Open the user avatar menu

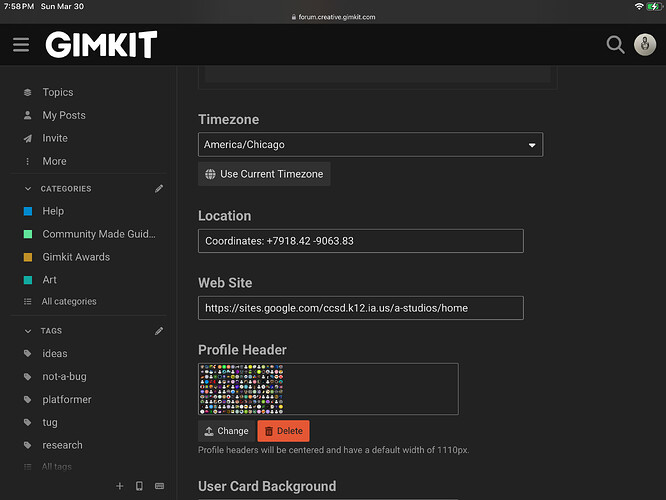645,45
